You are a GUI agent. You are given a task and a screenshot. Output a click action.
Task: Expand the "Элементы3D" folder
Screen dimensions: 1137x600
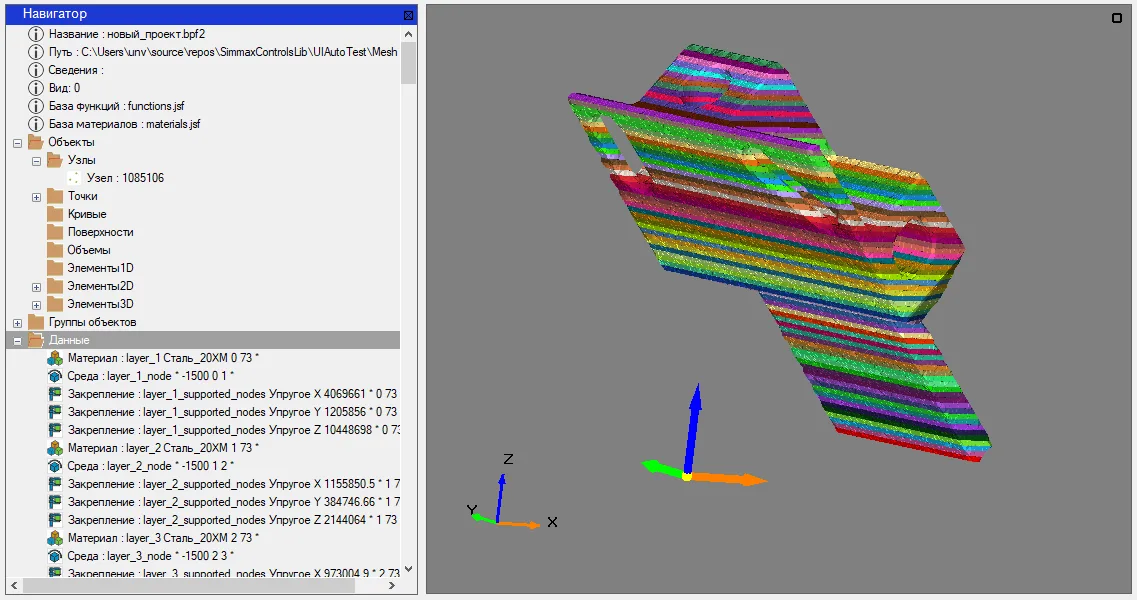click(x=36, y=305)
